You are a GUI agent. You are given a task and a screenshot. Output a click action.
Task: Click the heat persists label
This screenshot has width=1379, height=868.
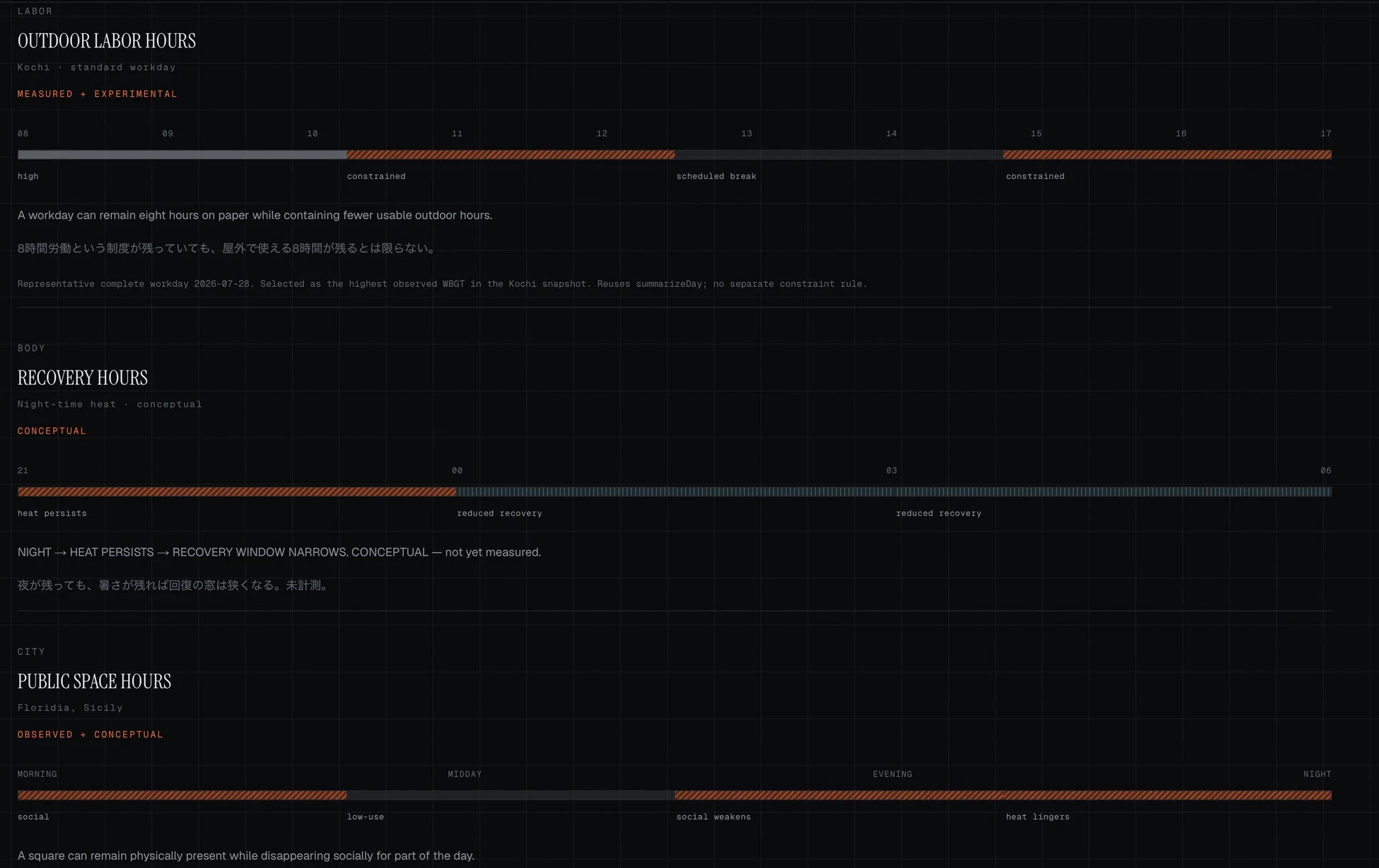[52, 514]
